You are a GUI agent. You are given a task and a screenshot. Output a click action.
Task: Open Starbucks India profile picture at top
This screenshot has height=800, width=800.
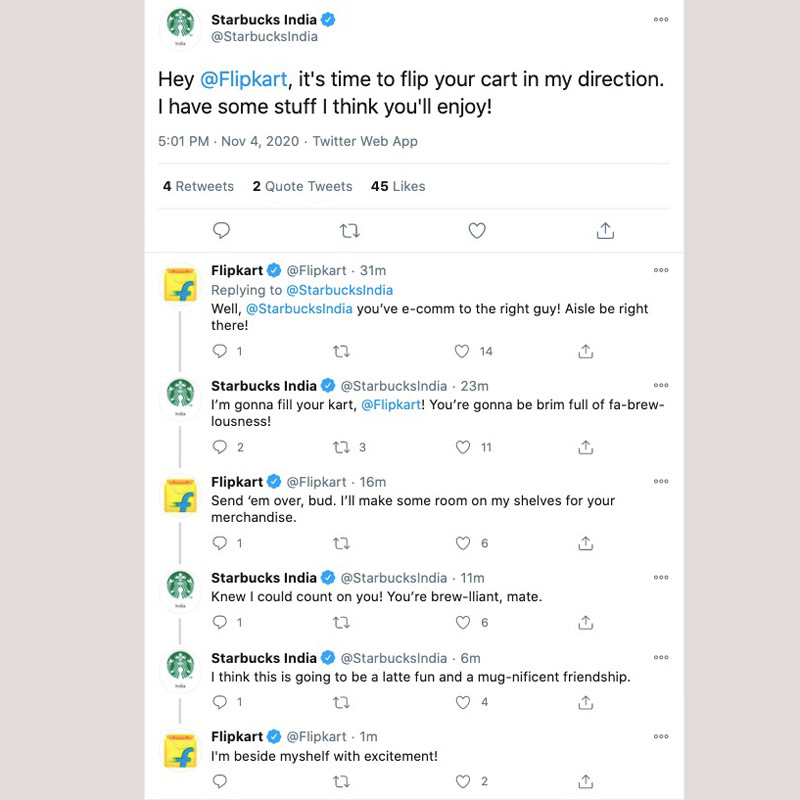coord(181,27)
